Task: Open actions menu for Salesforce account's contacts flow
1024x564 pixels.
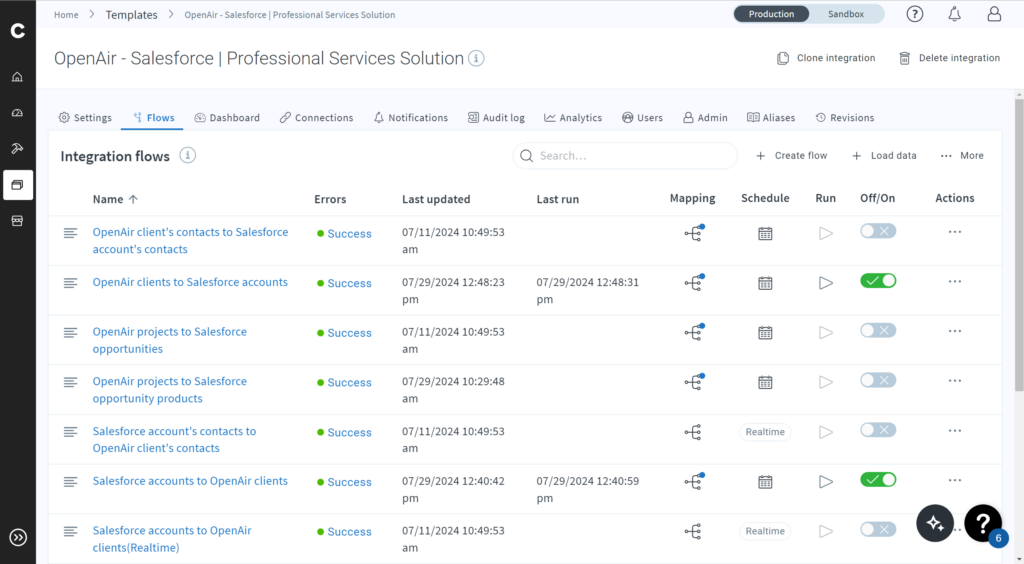Action: tap(954, 430)
